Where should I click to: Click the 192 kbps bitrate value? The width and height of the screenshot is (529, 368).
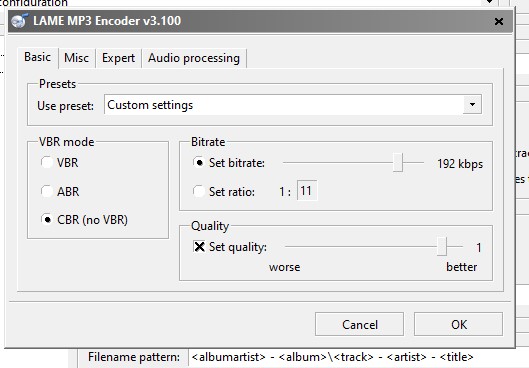pyautogui.click(x=460, y=164)
